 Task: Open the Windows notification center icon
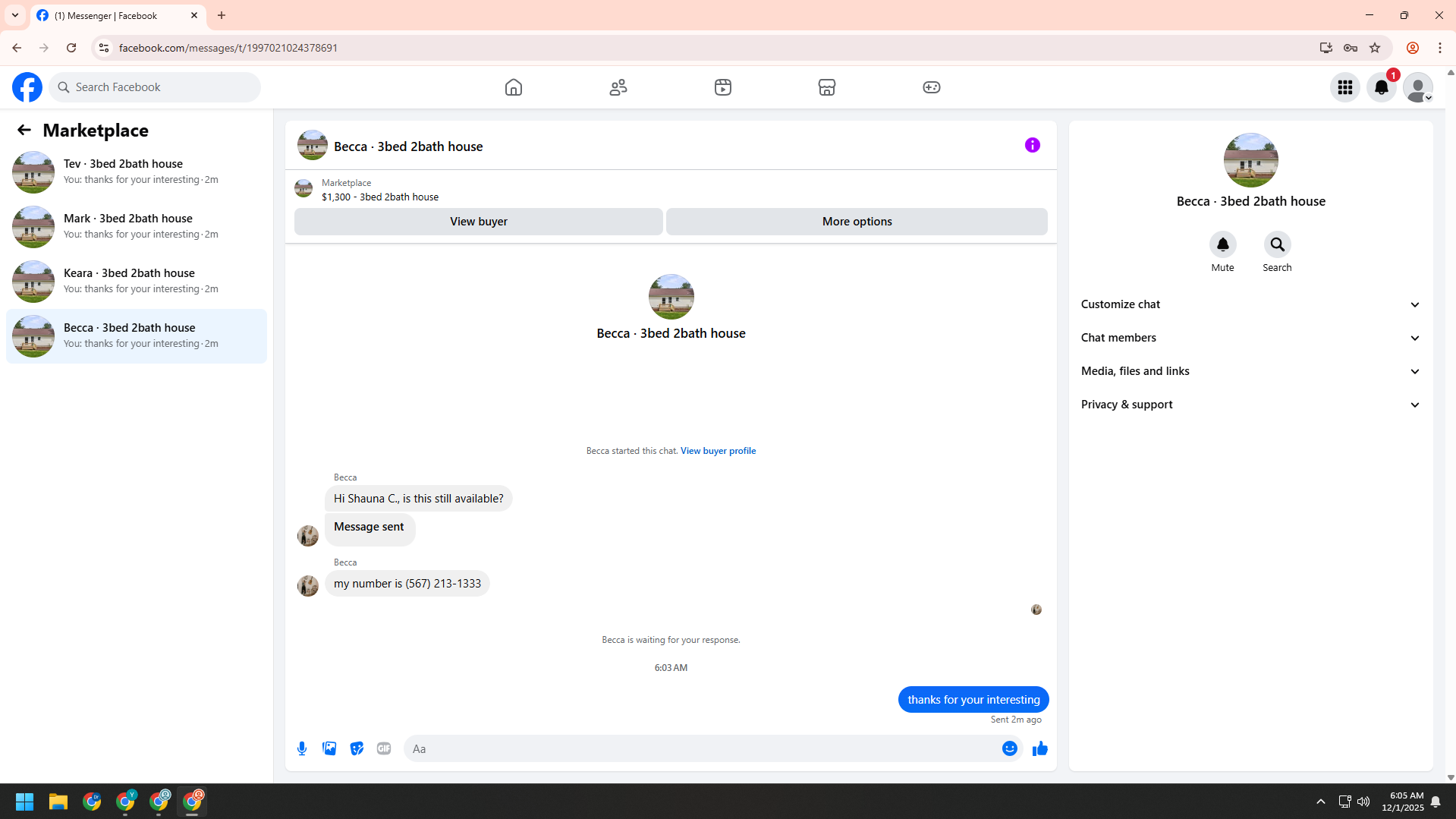[1436, 802]
